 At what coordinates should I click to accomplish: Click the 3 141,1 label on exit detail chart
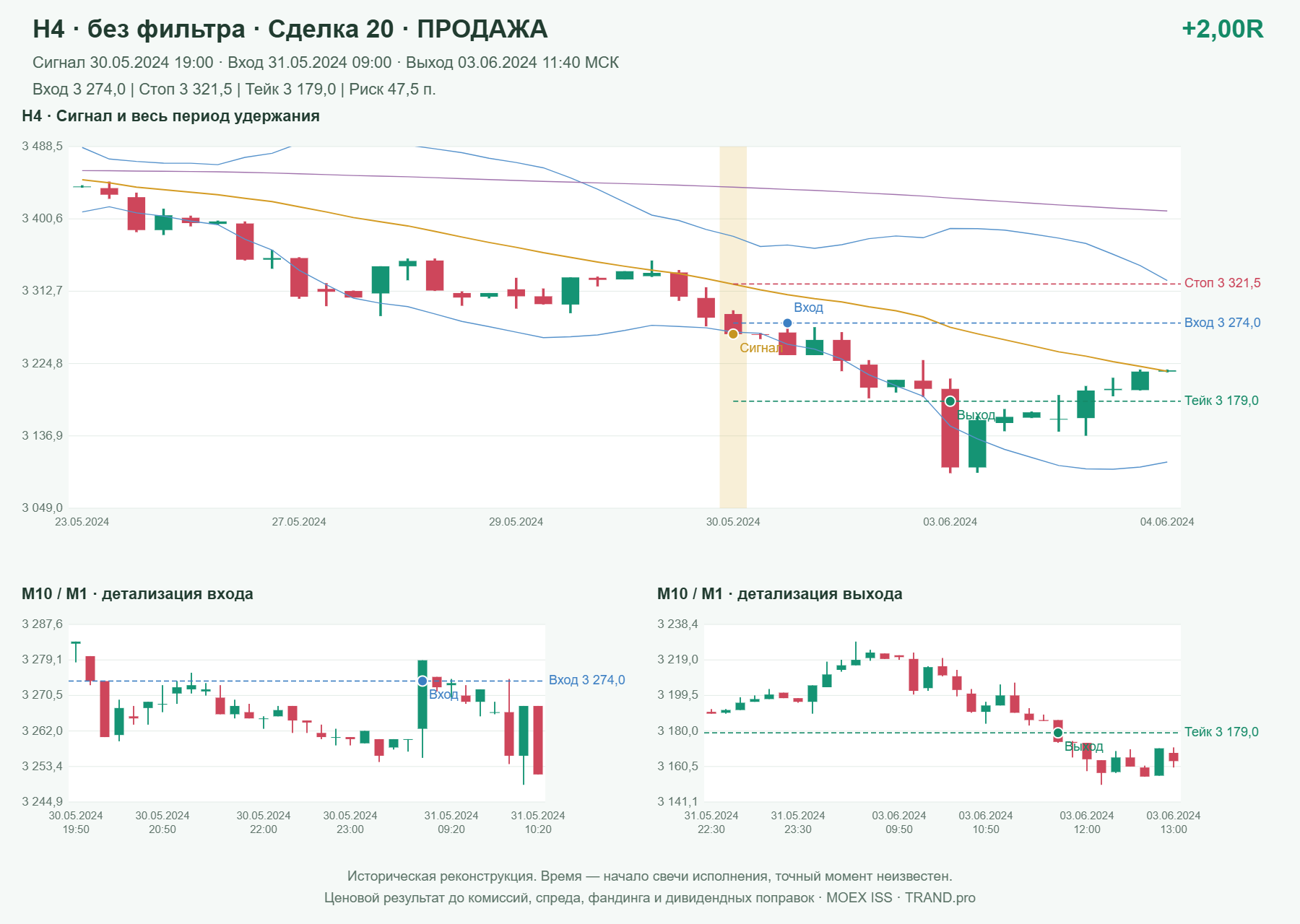click(x=678, y=801)
